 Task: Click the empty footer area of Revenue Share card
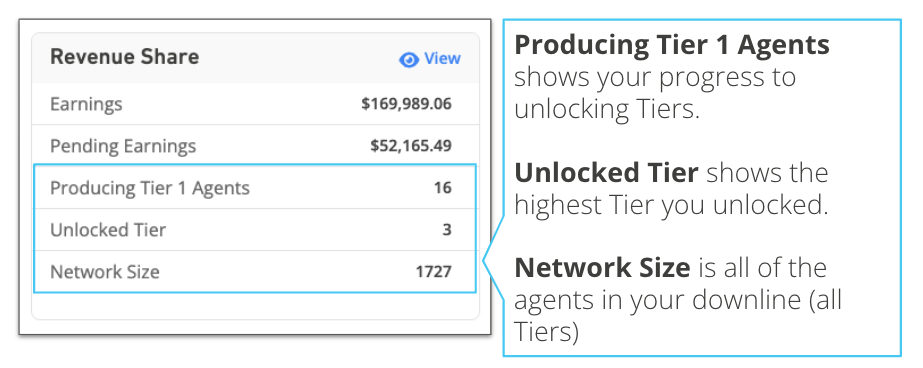[255, 306]
